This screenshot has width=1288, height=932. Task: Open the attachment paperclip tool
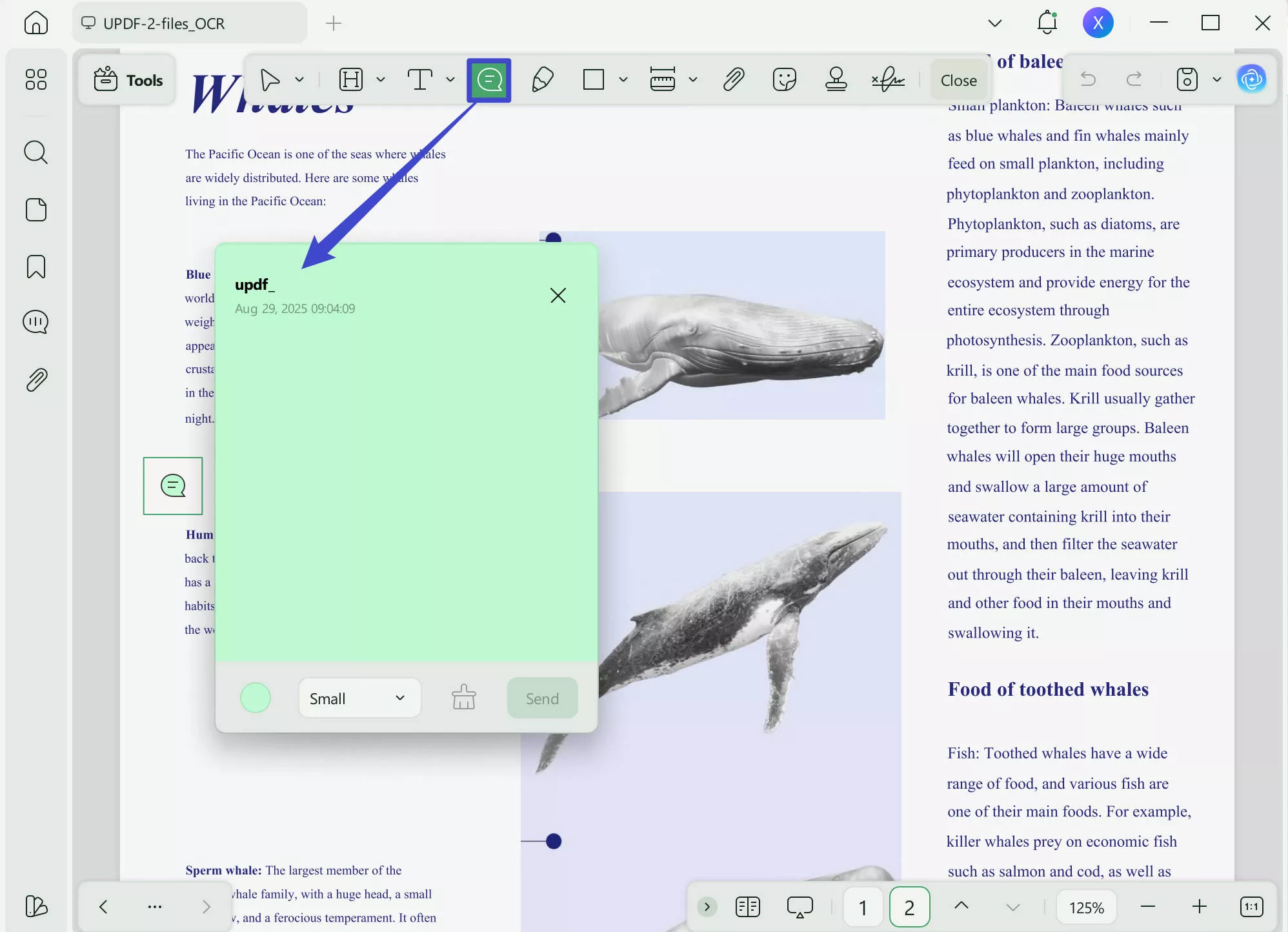(734, 79)
